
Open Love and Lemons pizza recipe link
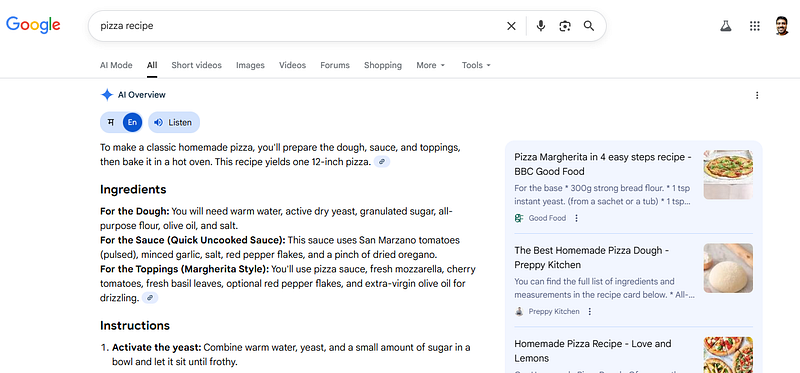pyautogui.click(x=592, y=351)
